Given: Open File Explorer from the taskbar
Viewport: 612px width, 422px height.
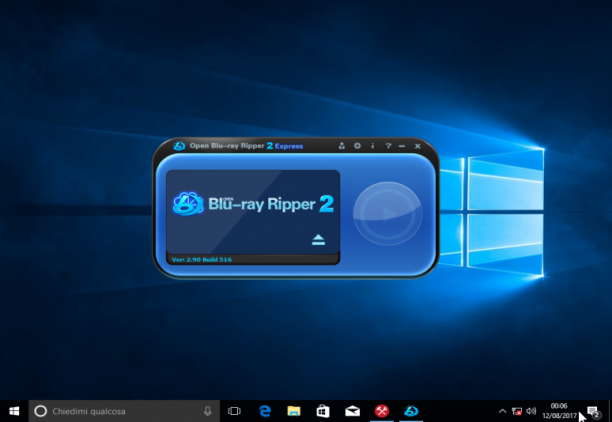Looking at the screenshot, I should (x=294, y=411).
